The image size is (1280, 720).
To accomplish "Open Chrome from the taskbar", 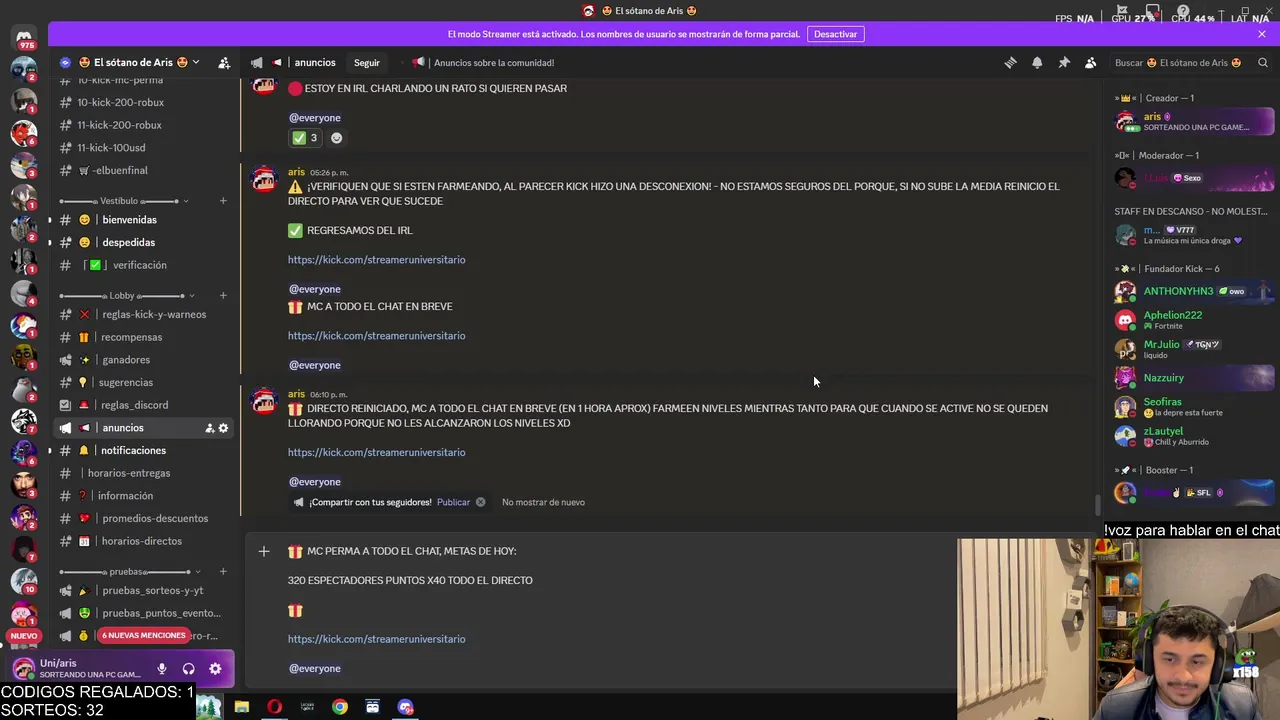I will click(x=340, y=707).
